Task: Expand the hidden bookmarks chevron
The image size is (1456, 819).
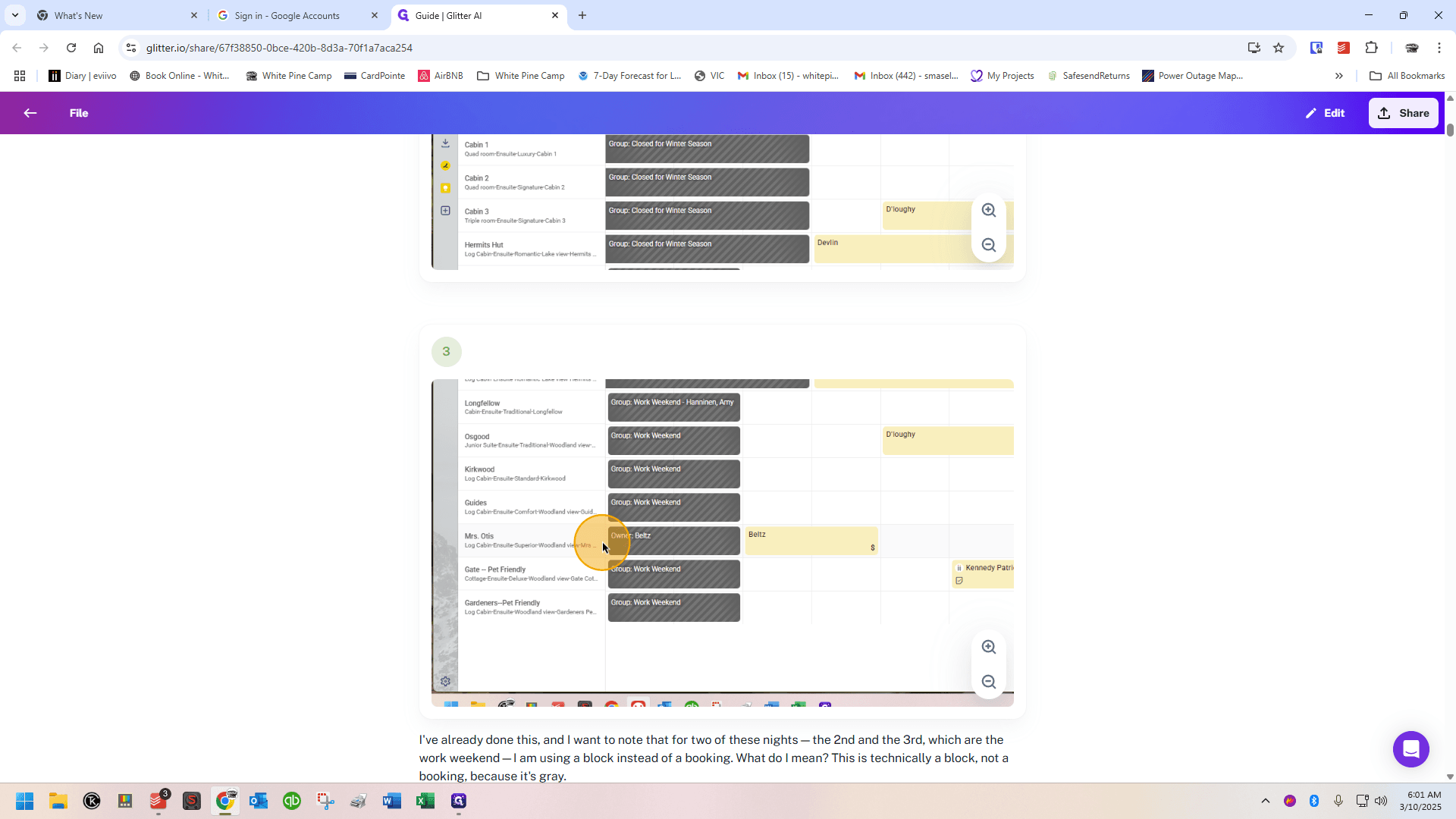Action: coord(1339,76)
